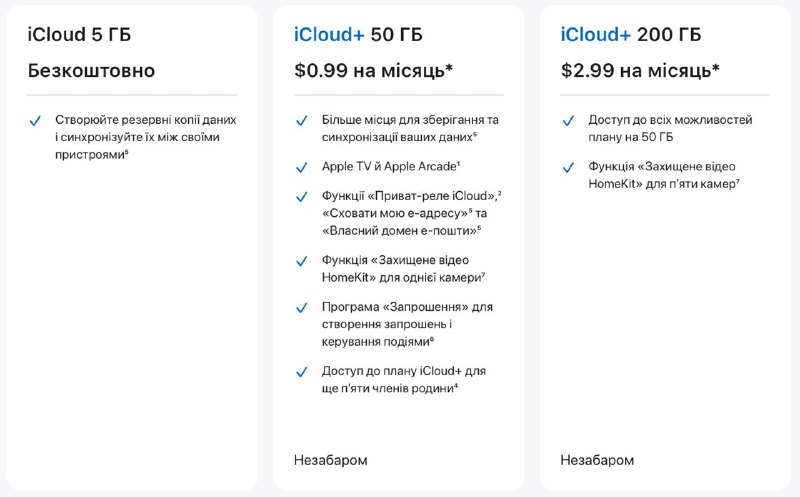This screenshot has width=800, height=497.
Task: Click the Безкоштовно price label
Action: point(91,70)
